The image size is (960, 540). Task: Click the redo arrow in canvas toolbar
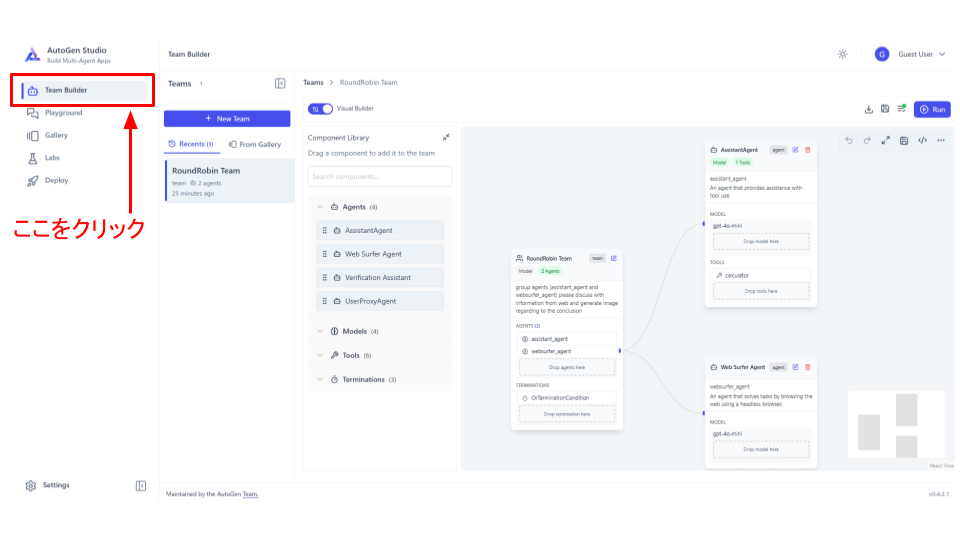click(x=867, y=141)
